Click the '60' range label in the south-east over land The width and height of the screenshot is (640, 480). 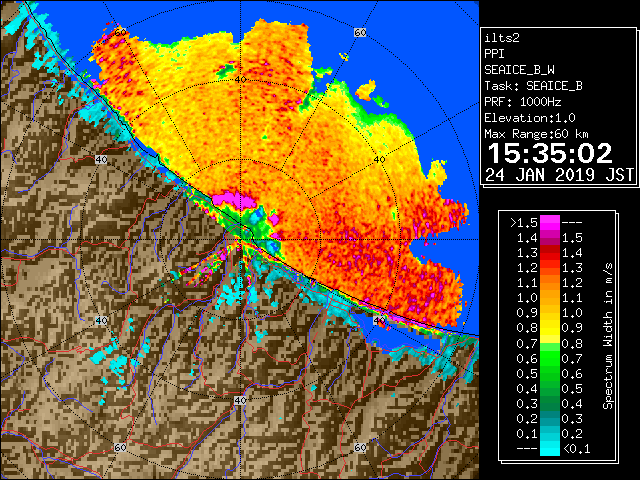point(360,447)
